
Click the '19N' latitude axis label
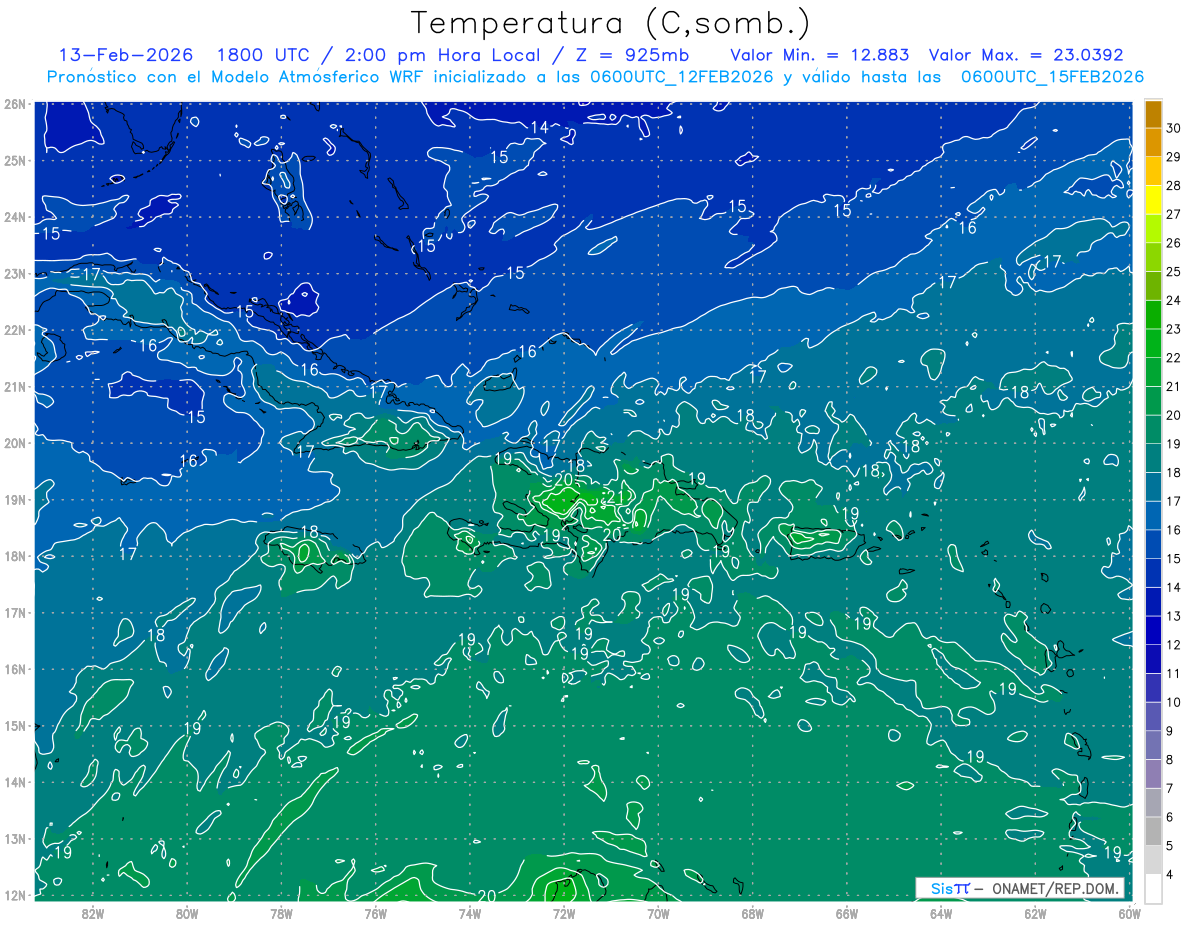click(x=14, y=499)
